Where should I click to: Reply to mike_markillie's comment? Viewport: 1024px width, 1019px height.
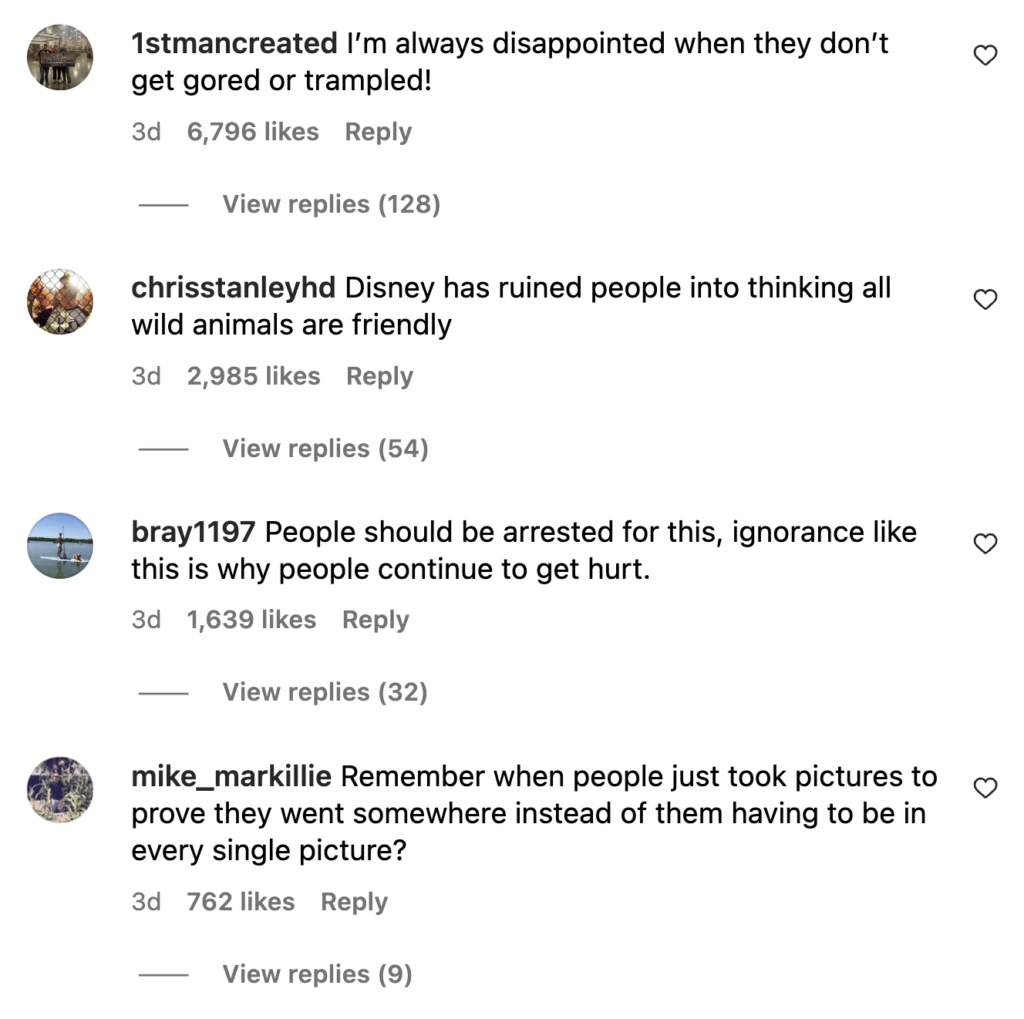coord(354,902)
